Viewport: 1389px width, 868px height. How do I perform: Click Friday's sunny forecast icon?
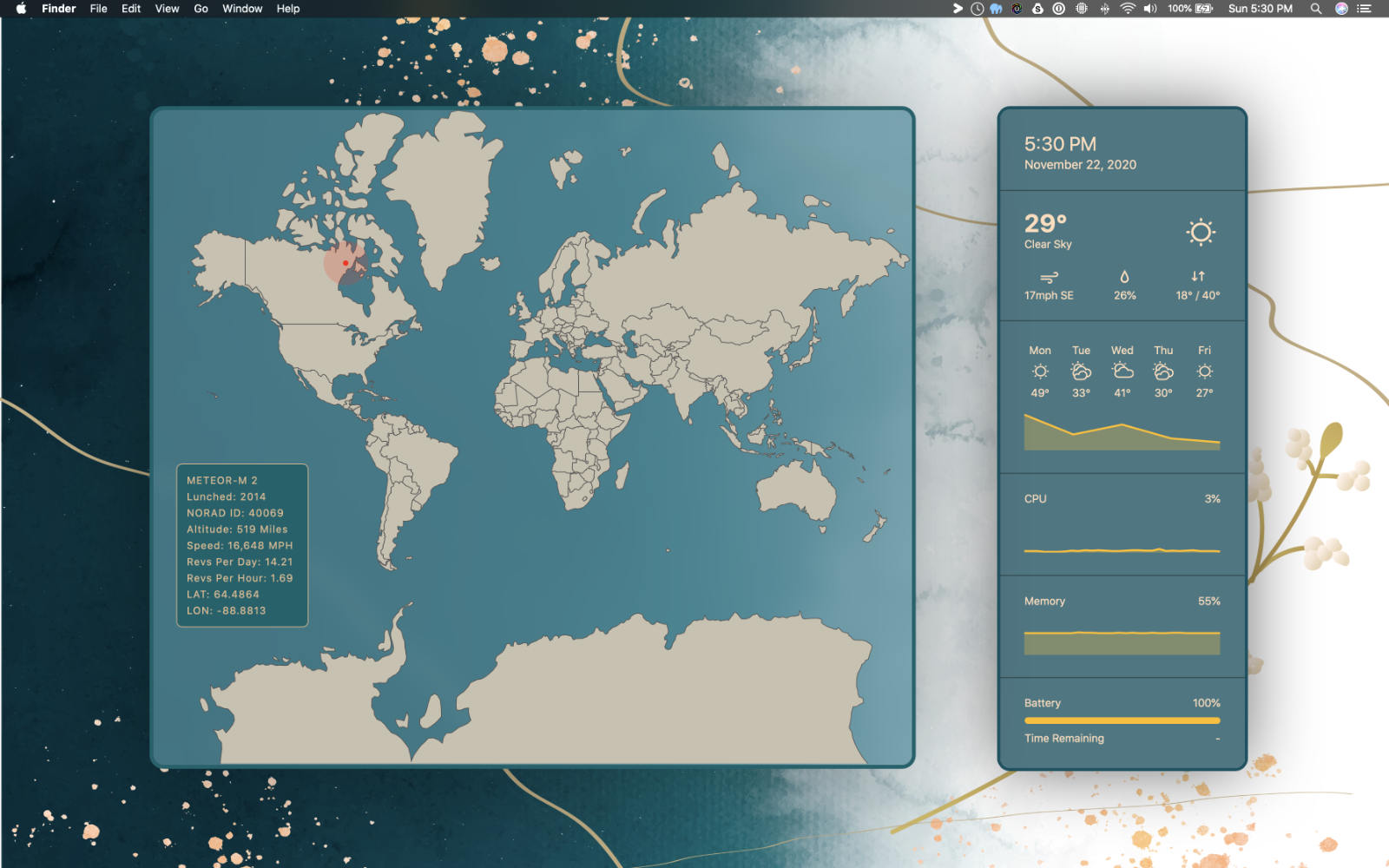[x=1204, y=372]
